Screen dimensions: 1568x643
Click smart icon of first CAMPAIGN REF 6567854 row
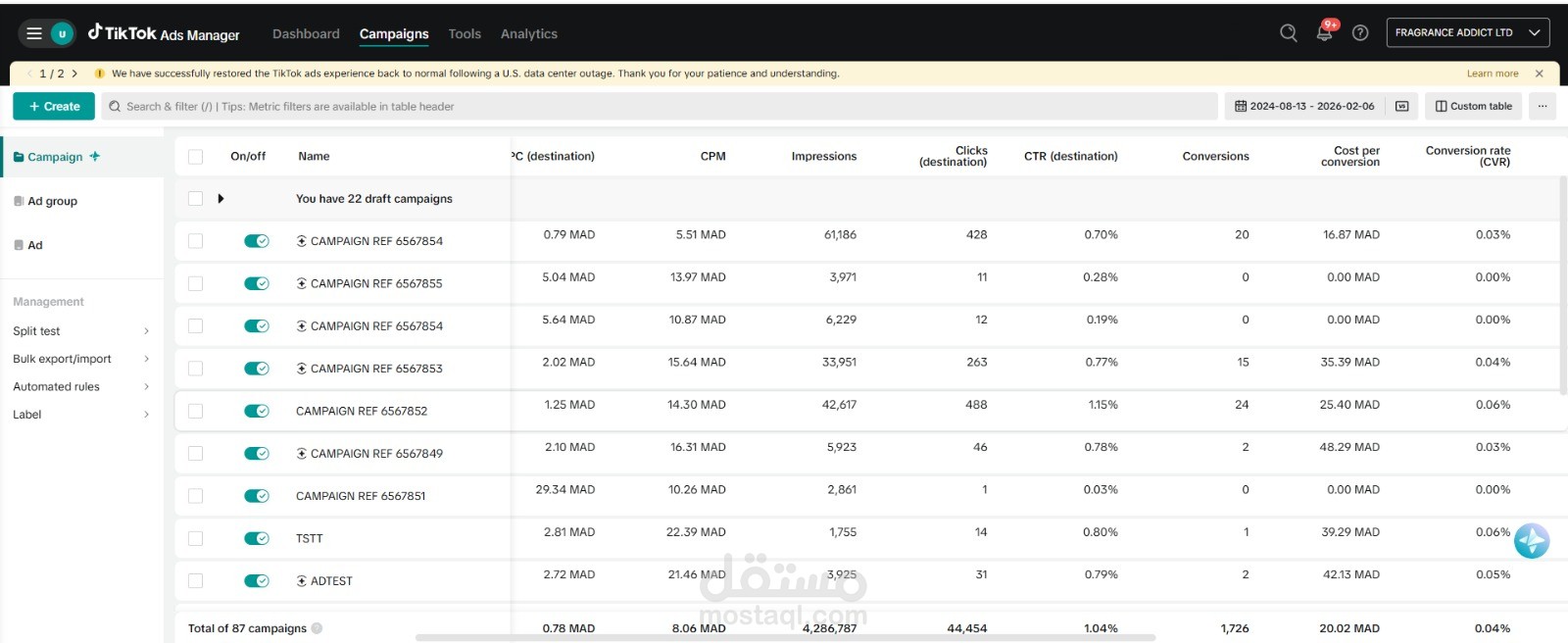[x=302, y=241]
